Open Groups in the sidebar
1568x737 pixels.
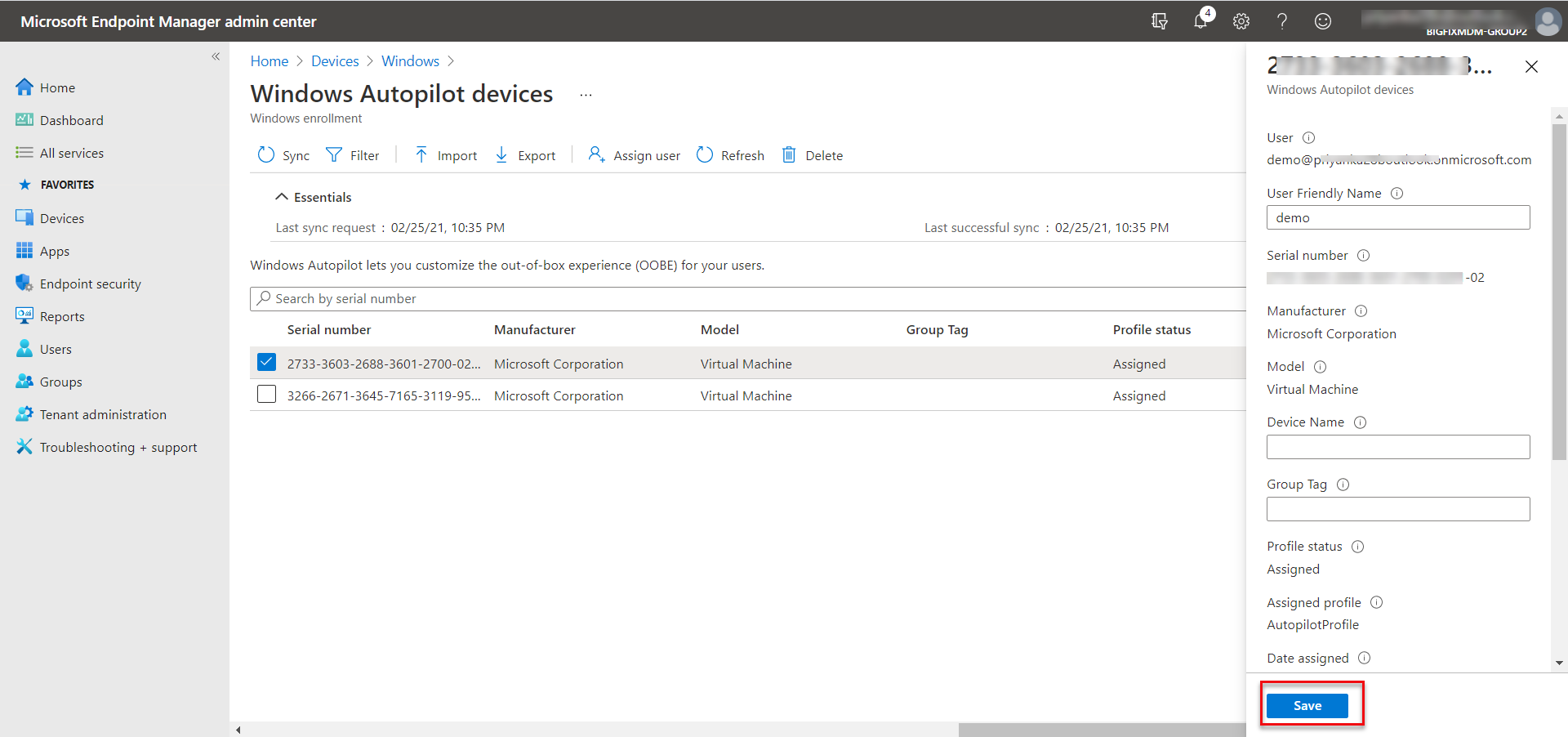(x=61, y=382)
